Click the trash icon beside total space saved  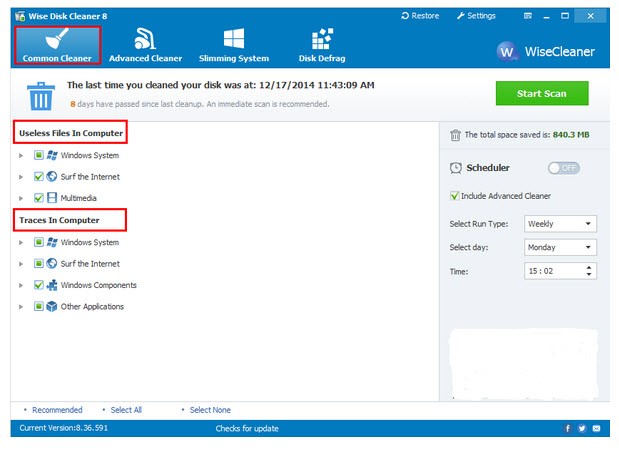click(455, 135)
